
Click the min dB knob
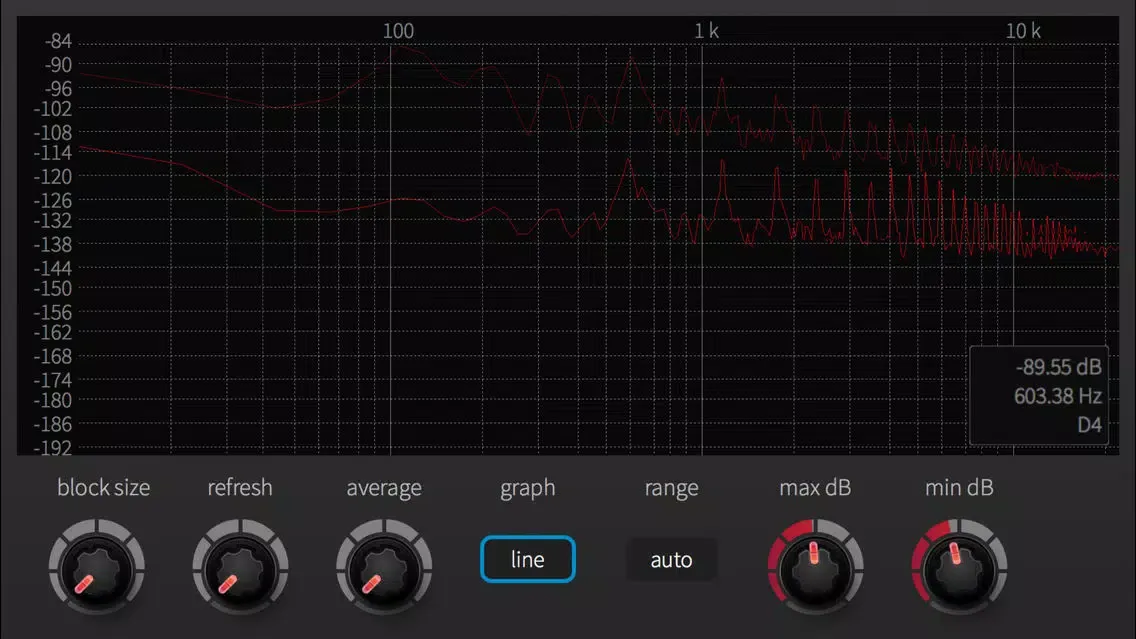pyautogui.click(x=959, y=567)
